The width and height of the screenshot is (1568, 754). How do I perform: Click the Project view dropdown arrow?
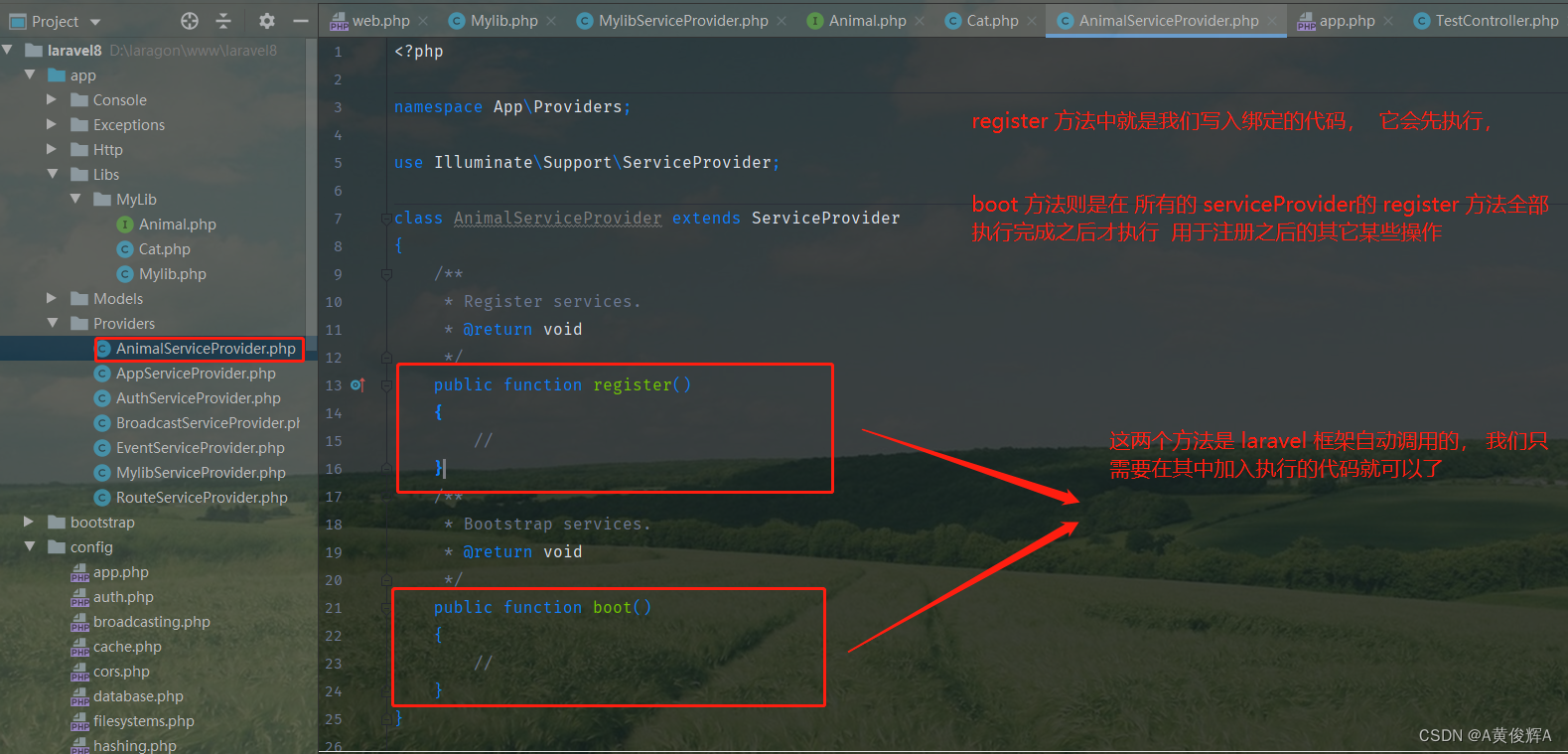tap(95, 22)
